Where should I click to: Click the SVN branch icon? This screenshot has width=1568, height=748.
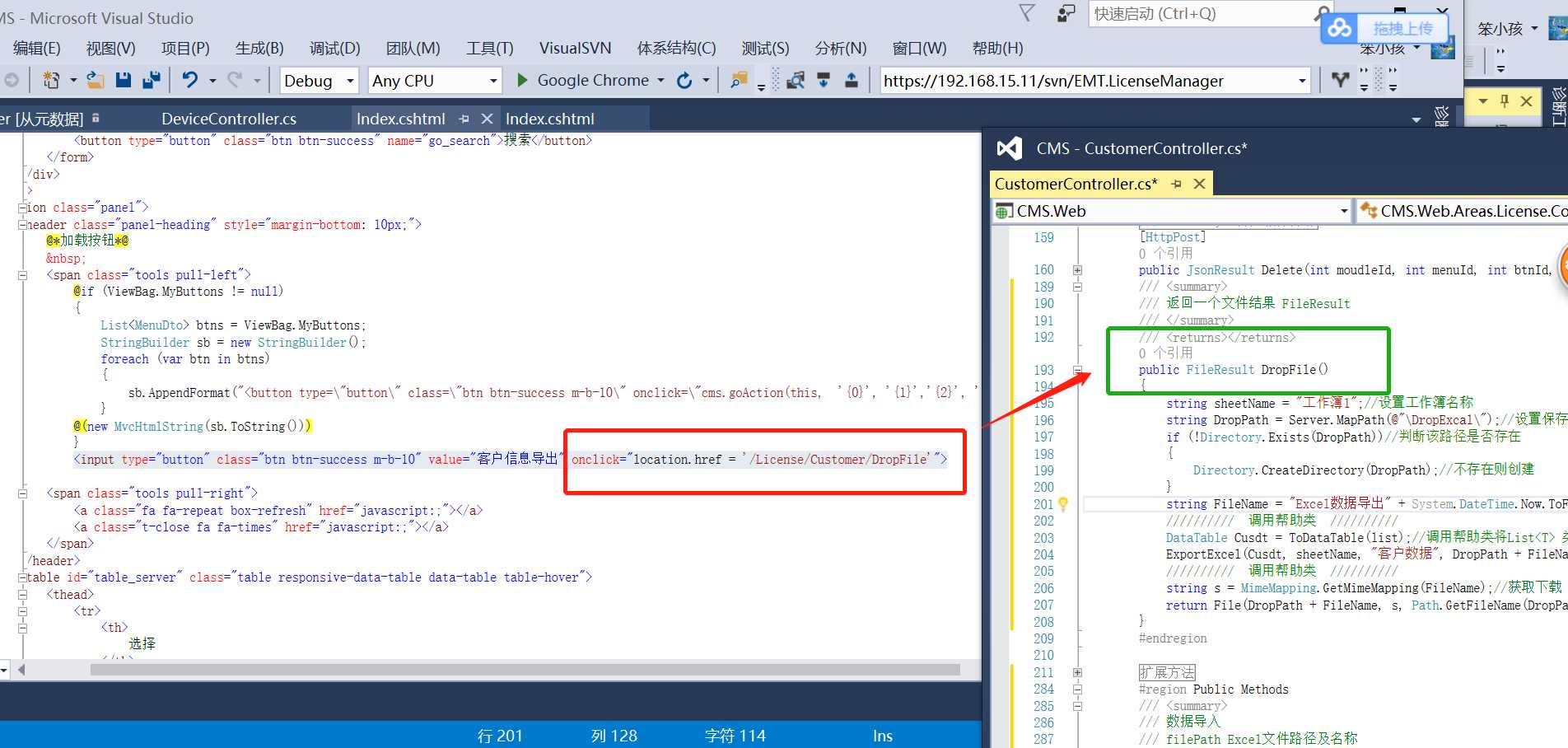1341,80
